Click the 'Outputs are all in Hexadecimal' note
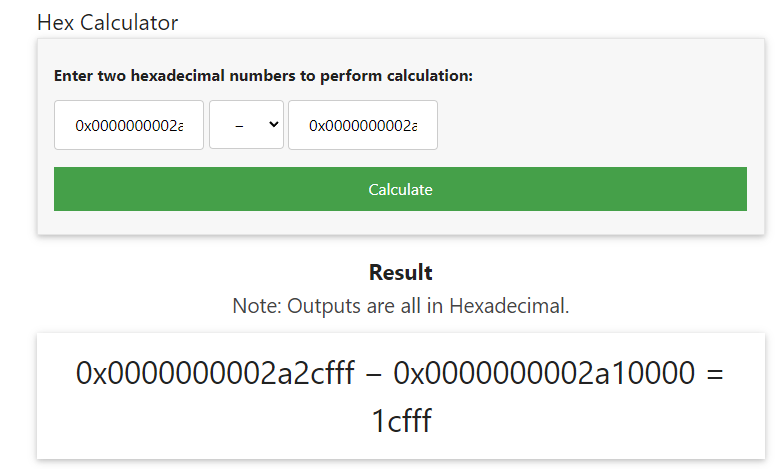The width and height of the screenshot is (775, 469). 428,306
